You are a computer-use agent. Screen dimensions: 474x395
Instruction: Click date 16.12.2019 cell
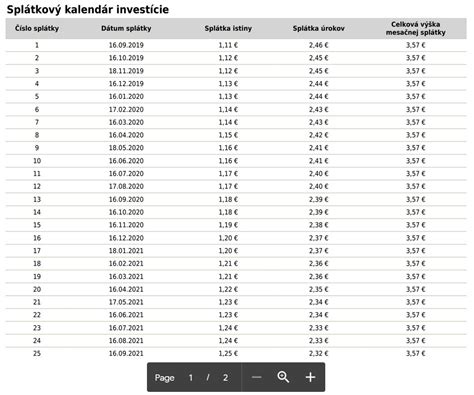point(126,84)
